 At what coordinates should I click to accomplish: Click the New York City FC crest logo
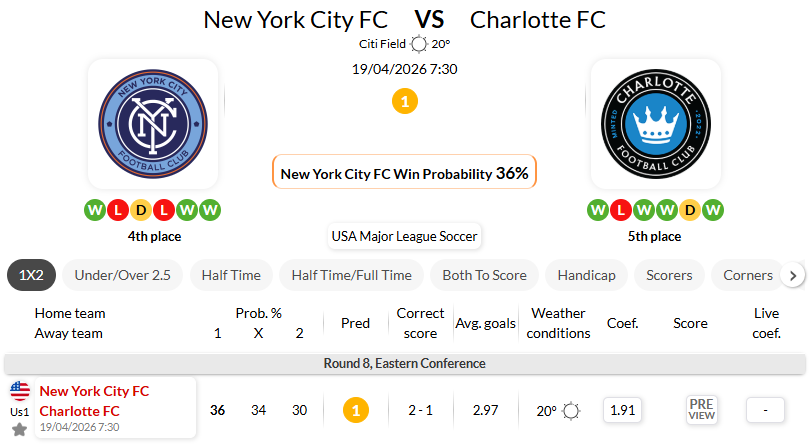pos(153,124)
